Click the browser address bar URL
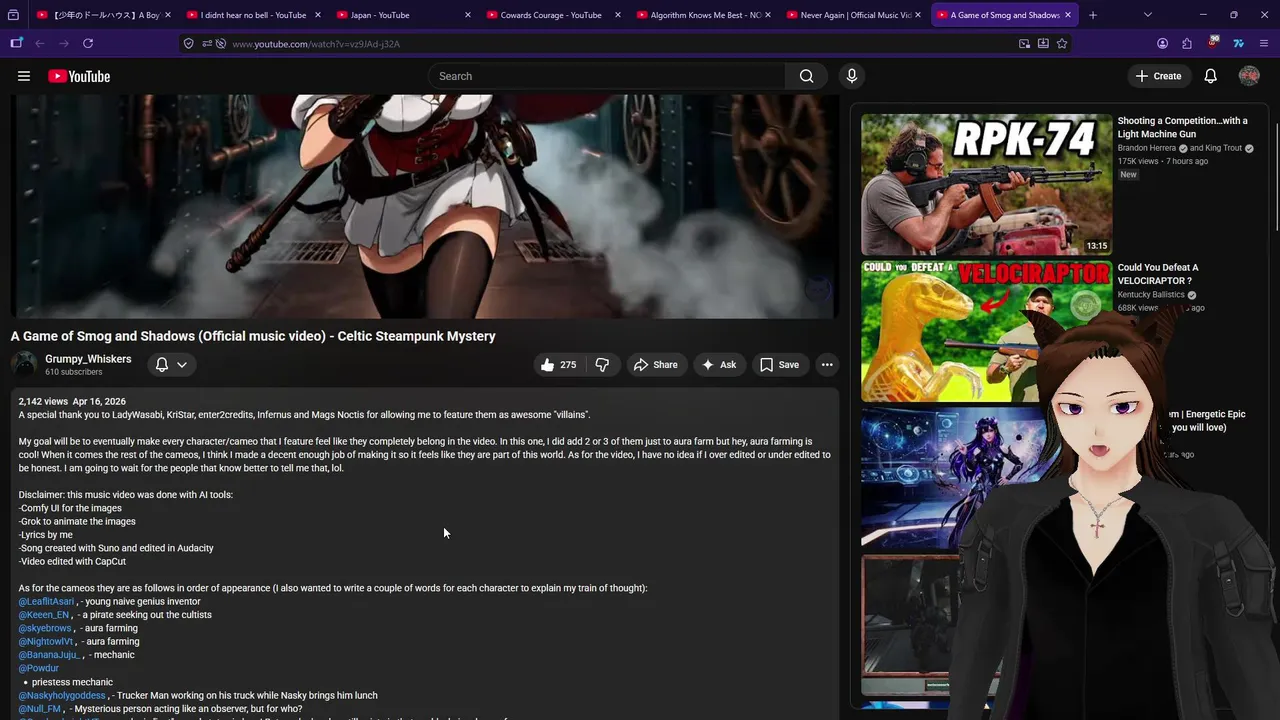The image size is (1280, 720). coord(316,44)
